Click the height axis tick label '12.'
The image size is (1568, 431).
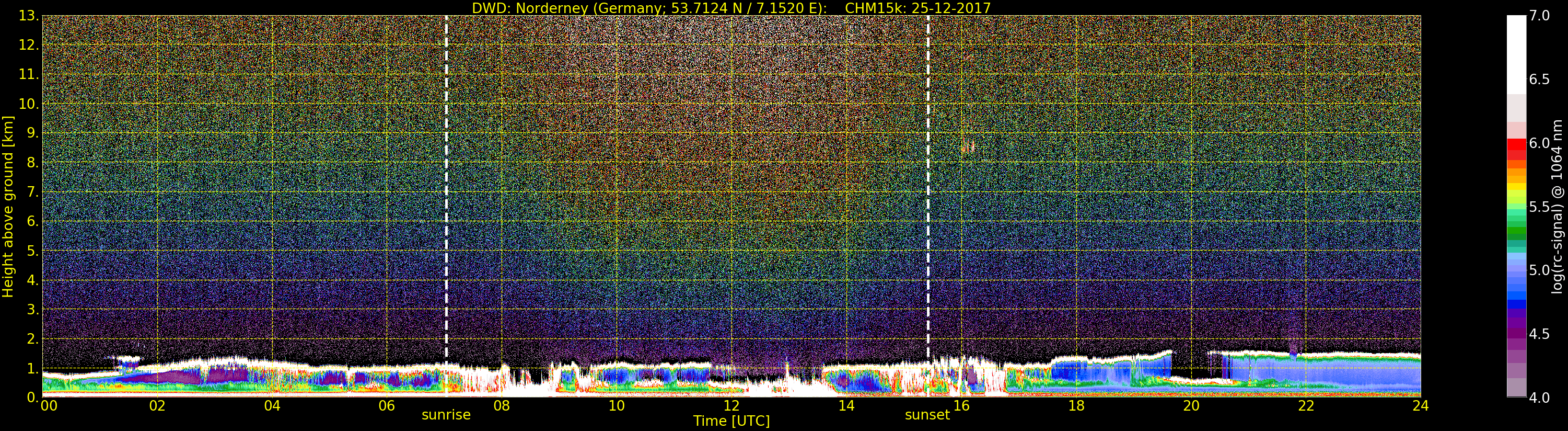point(29,45)
